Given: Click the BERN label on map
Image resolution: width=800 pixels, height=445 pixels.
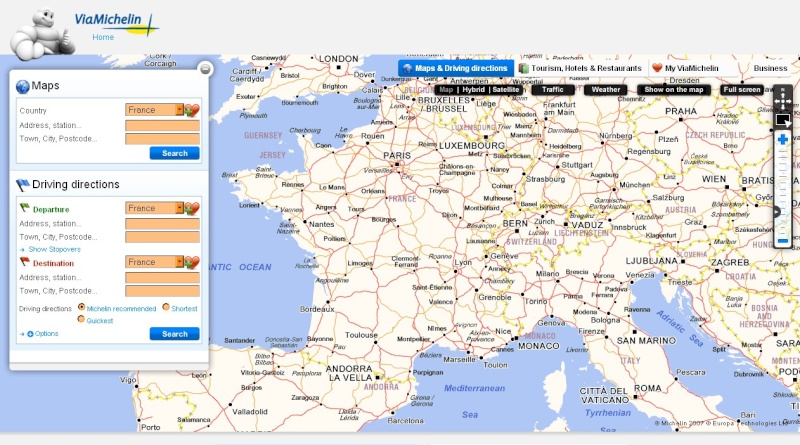Looking at the screenshot, I should point(515,224).
